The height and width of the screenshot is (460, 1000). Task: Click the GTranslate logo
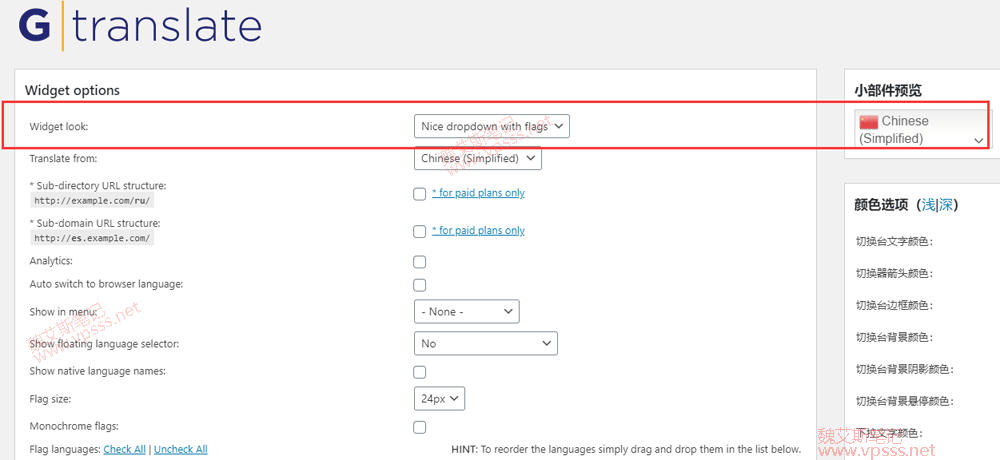140,27
